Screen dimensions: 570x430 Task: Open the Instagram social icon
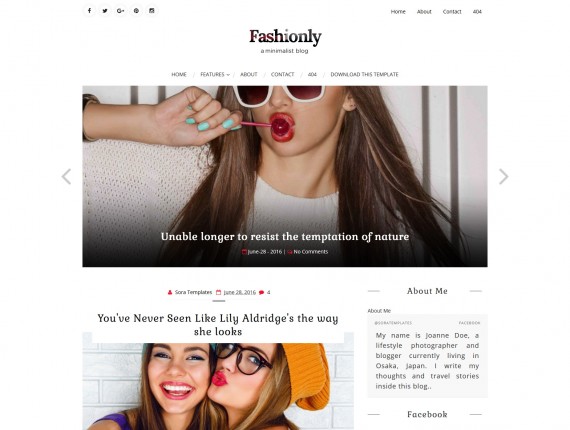[x=152, y=11]
